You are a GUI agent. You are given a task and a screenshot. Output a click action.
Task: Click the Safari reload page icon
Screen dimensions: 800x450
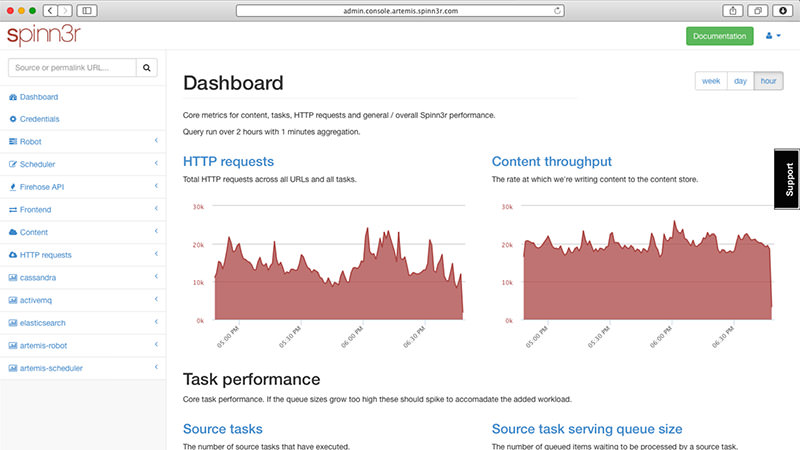pyautogui.click(x=557, y=10)
